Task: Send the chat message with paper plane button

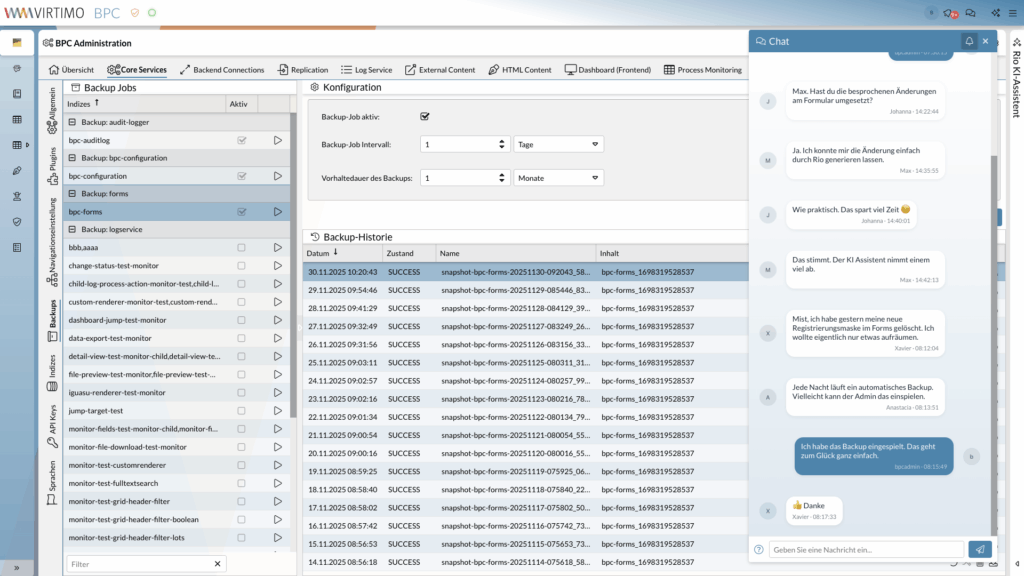Action: click(980, 549)
